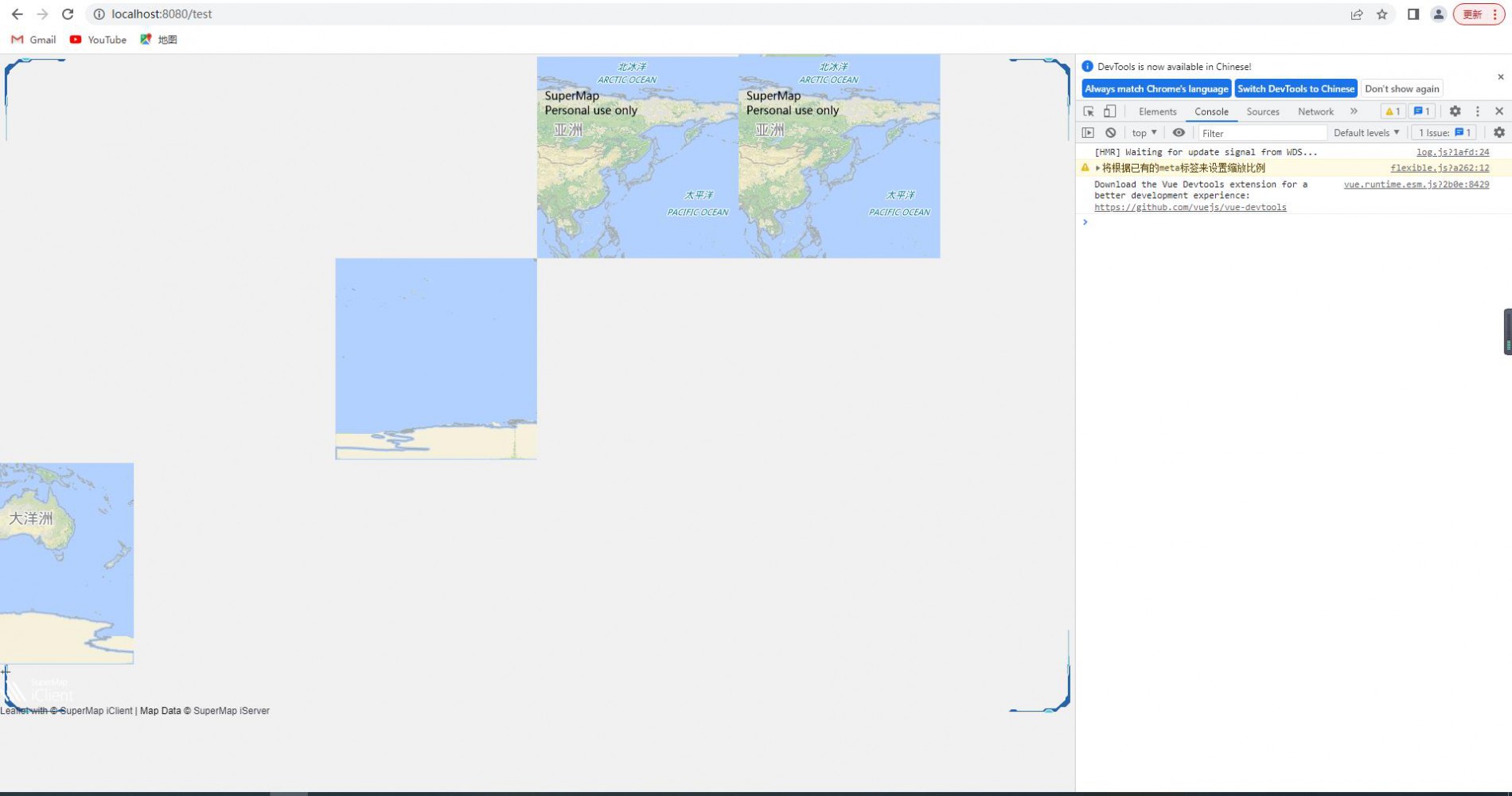Share this page icon in address bar

(1357, 14)
